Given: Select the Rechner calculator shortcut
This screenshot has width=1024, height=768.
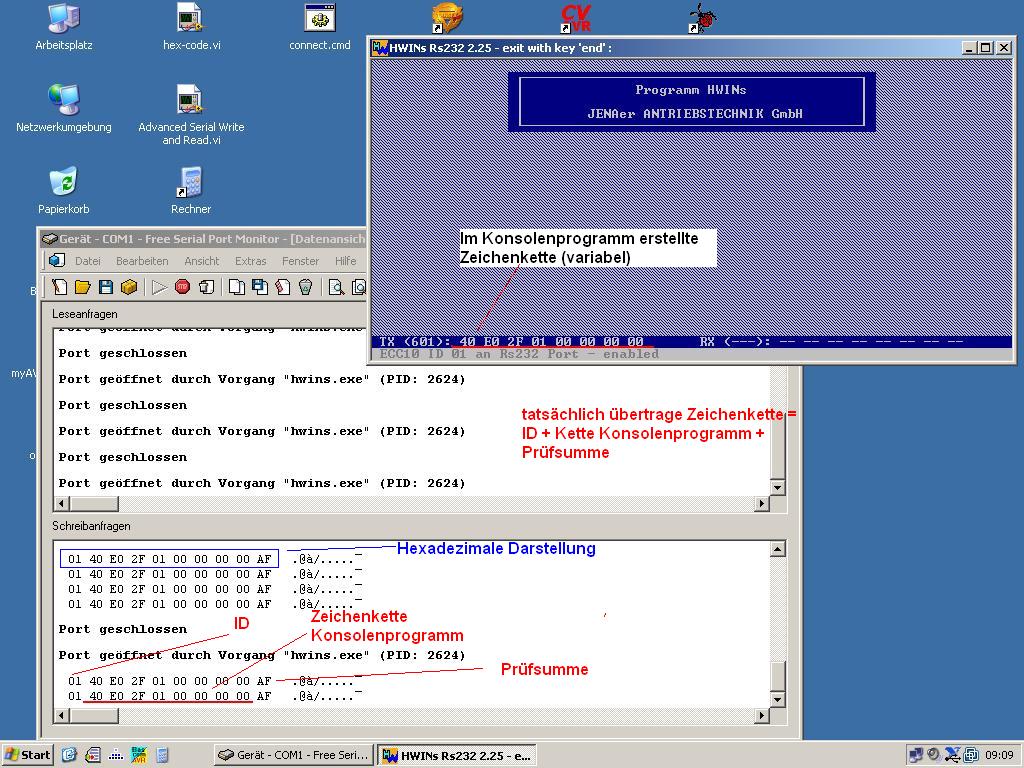Looking at the screenshot, I should click(191, 191).
